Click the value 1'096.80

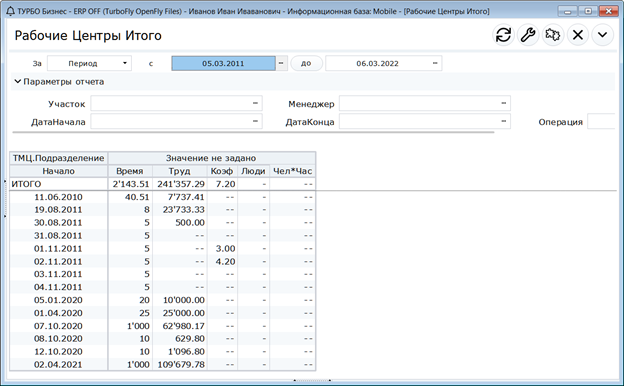(186, 351)
